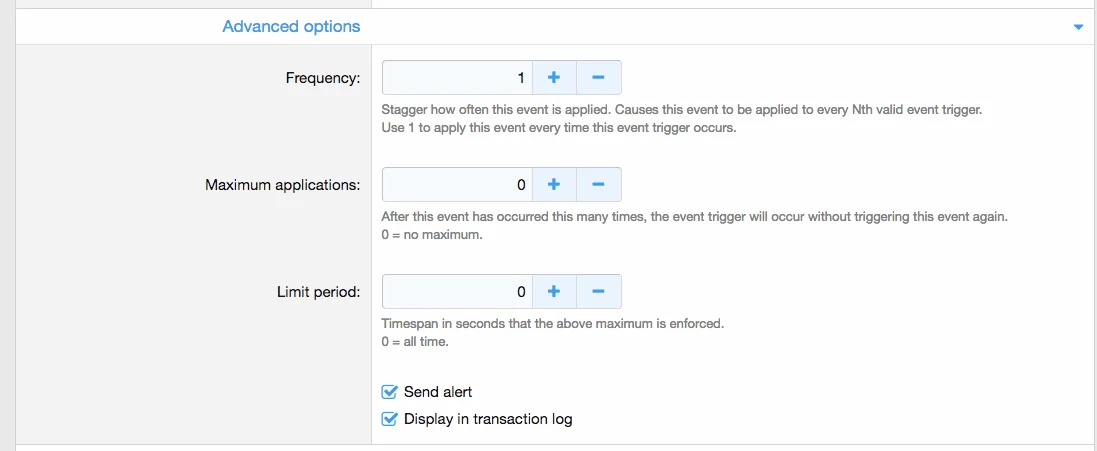Decrement the Limit period value

[598, 291]
